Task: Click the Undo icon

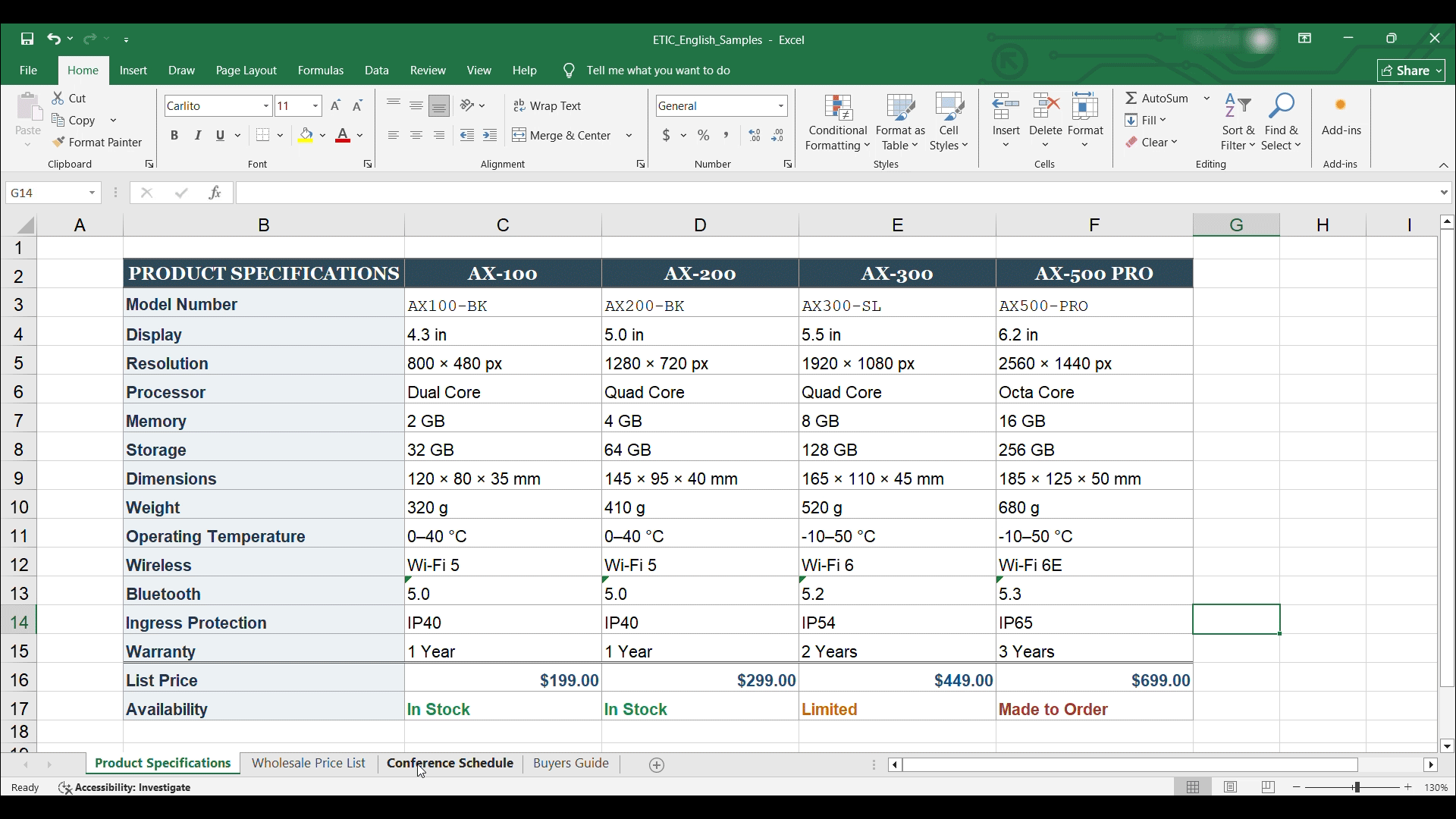Action: [53, 39]
